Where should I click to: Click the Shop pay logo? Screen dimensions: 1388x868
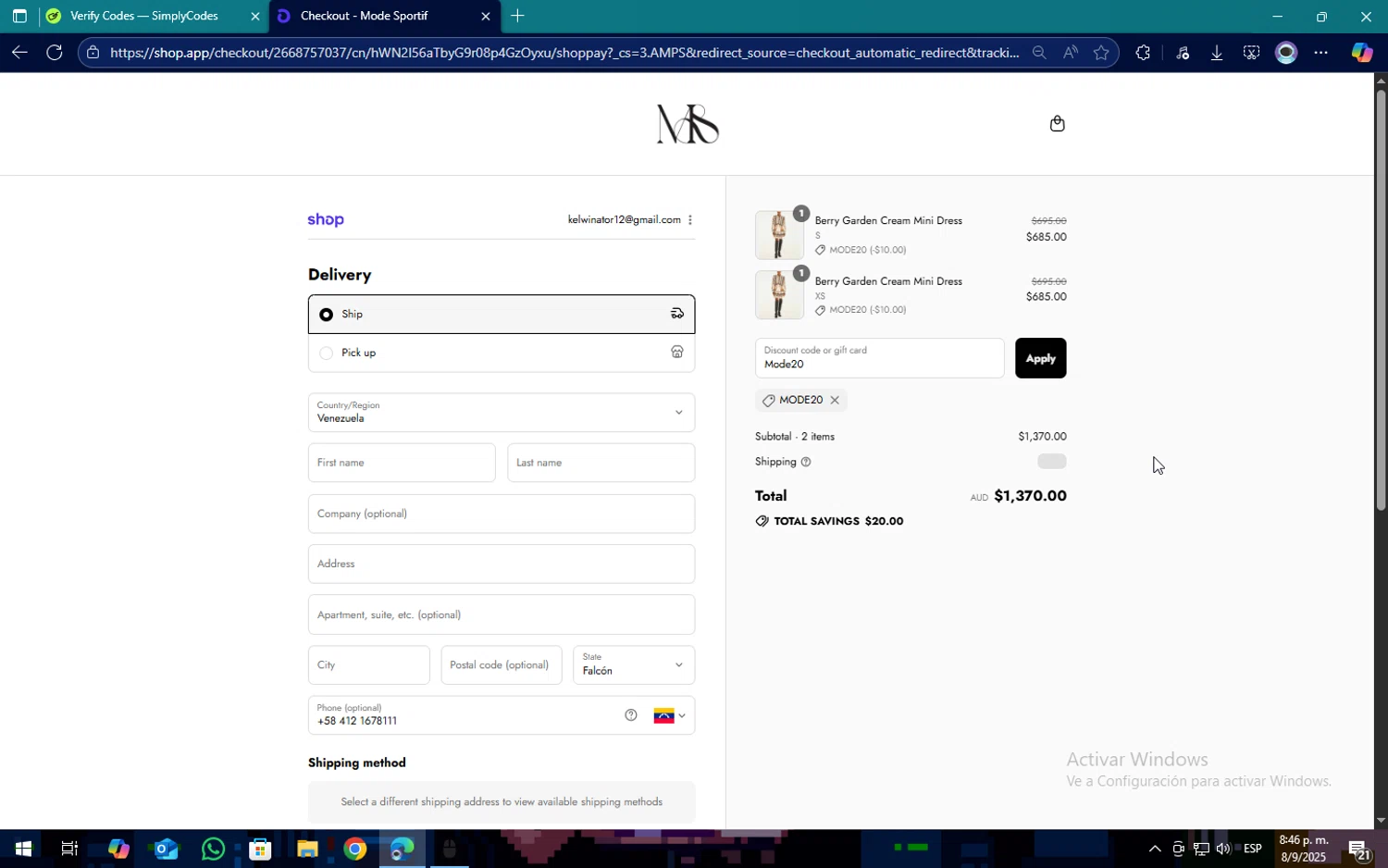[x=326, y=219]
